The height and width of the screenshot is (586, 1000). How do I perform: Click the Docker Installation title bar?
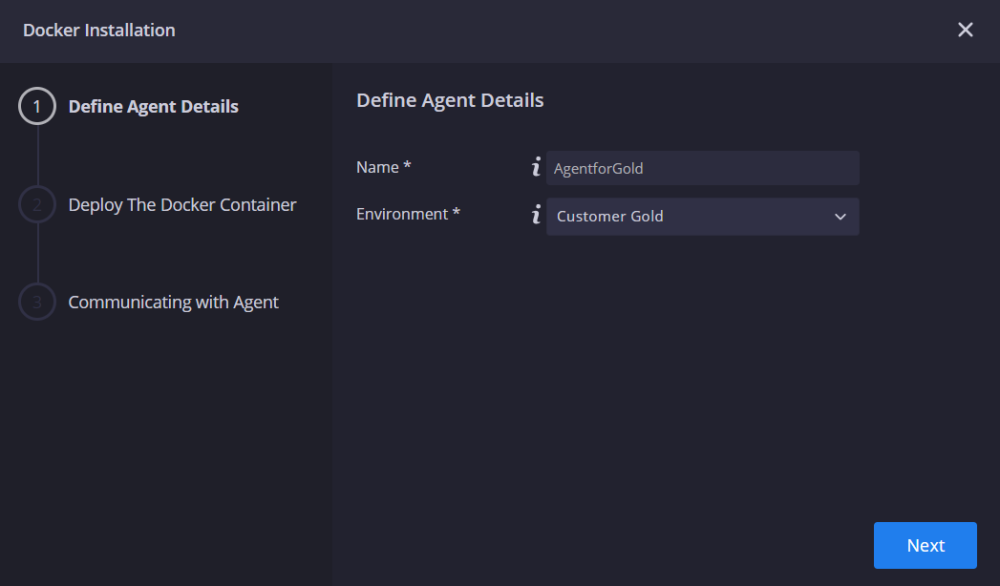98,30
